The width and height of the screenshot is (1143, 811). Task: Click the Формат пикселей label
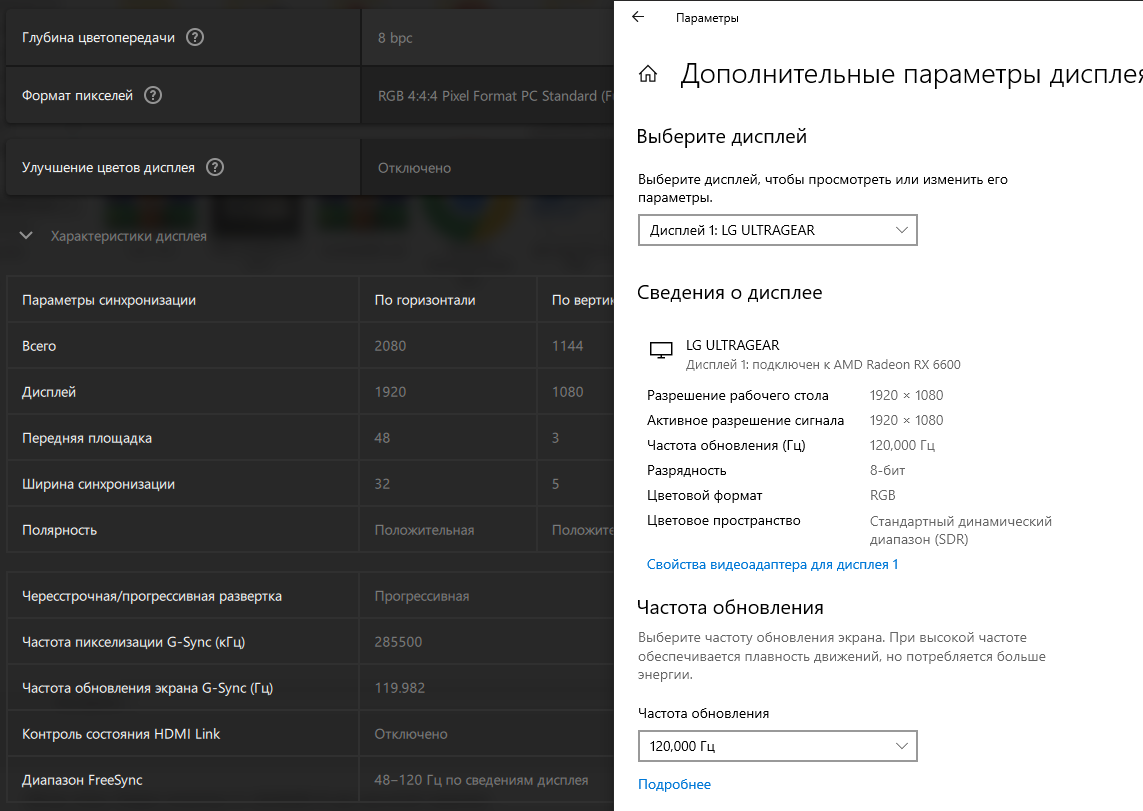[x=77, y=95]
